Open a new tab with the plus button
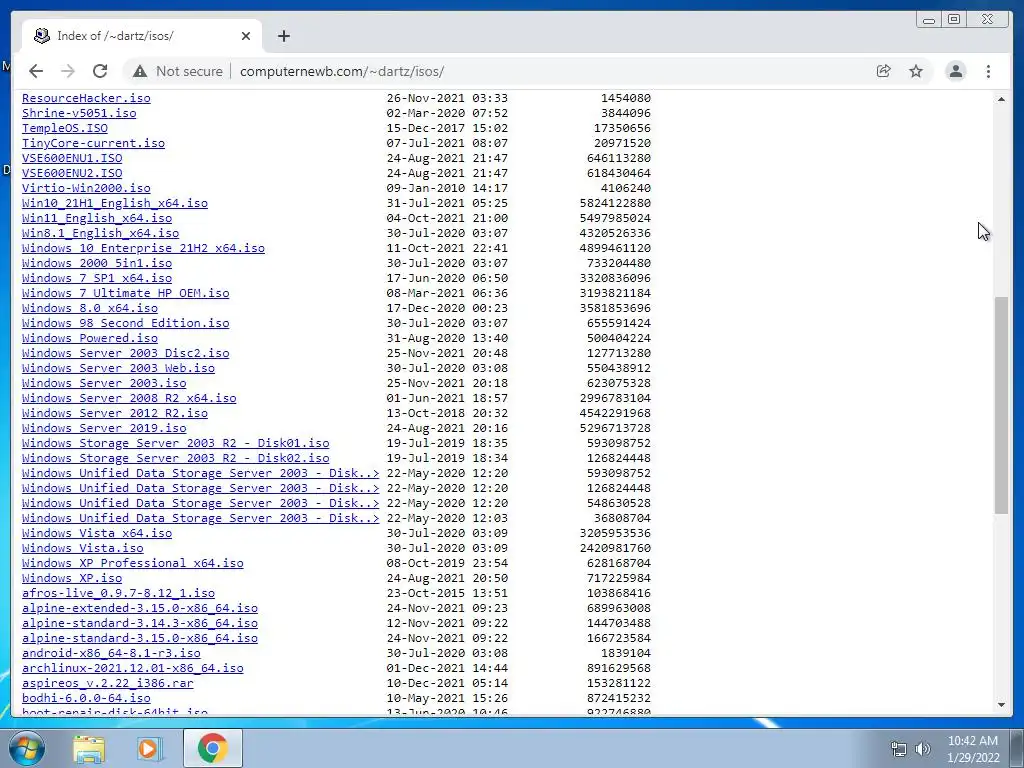 (x=283, y=36)
